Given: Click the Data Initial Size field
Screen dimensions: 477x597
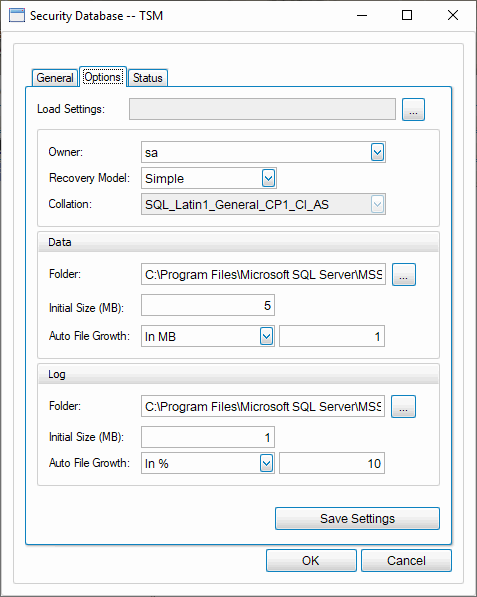Looking at the screenshot, I should (x=208, y=305).
